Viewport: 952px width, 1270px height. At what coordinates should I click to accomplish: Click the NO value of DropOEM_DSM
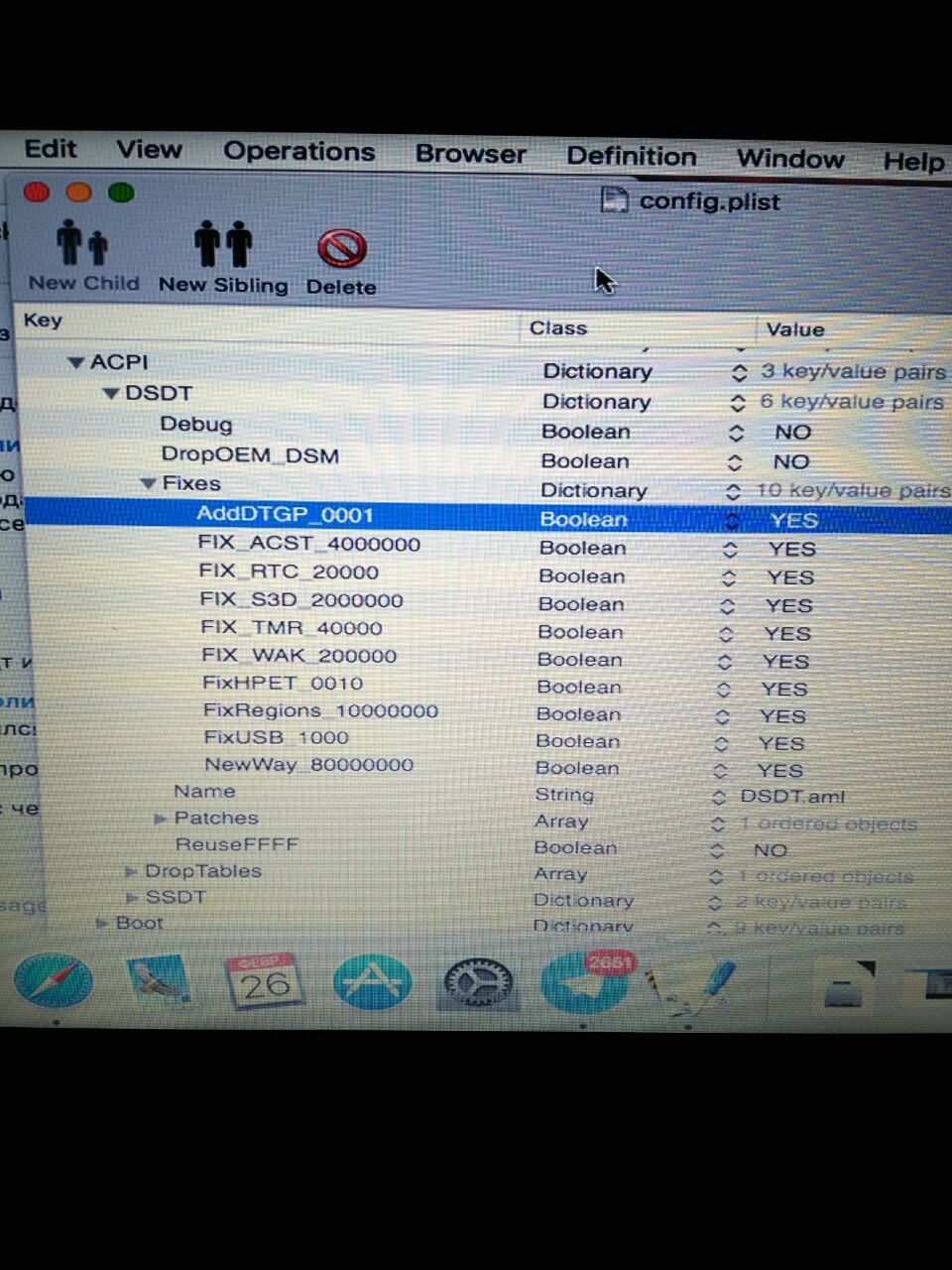pos(791,462)
